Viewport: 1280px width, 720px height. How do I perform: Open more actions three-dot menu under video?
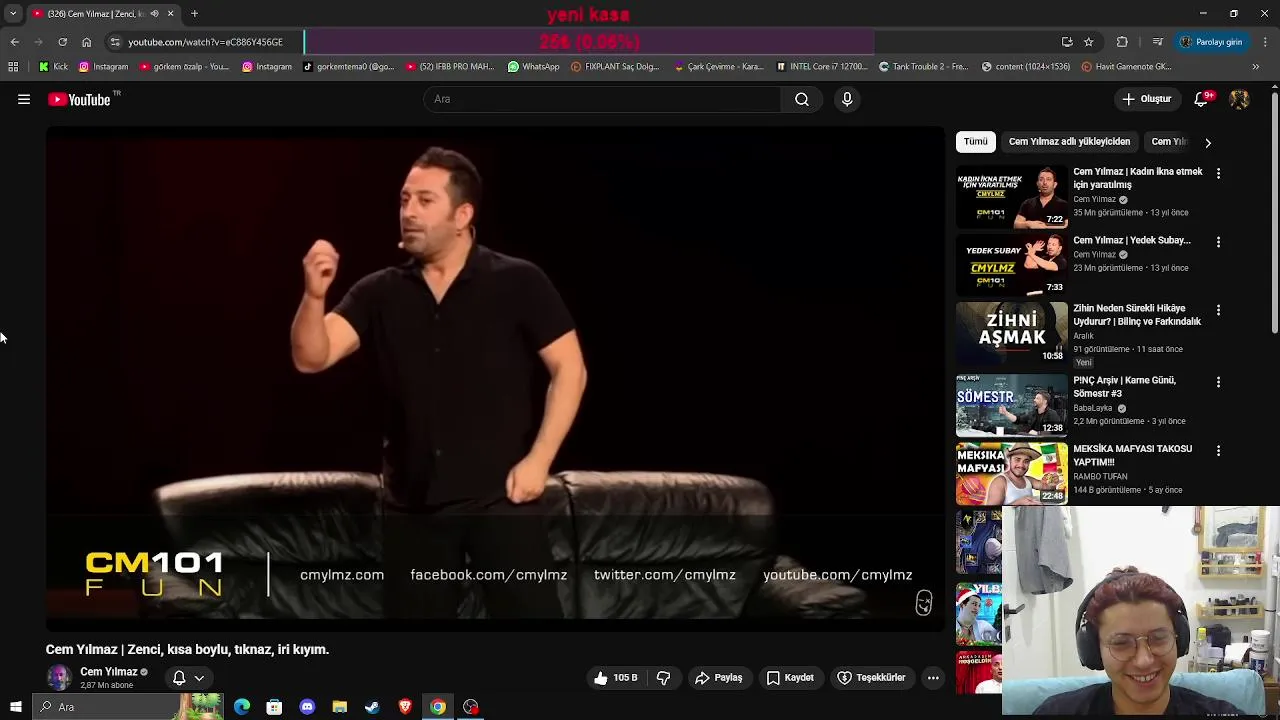point(933,678)
